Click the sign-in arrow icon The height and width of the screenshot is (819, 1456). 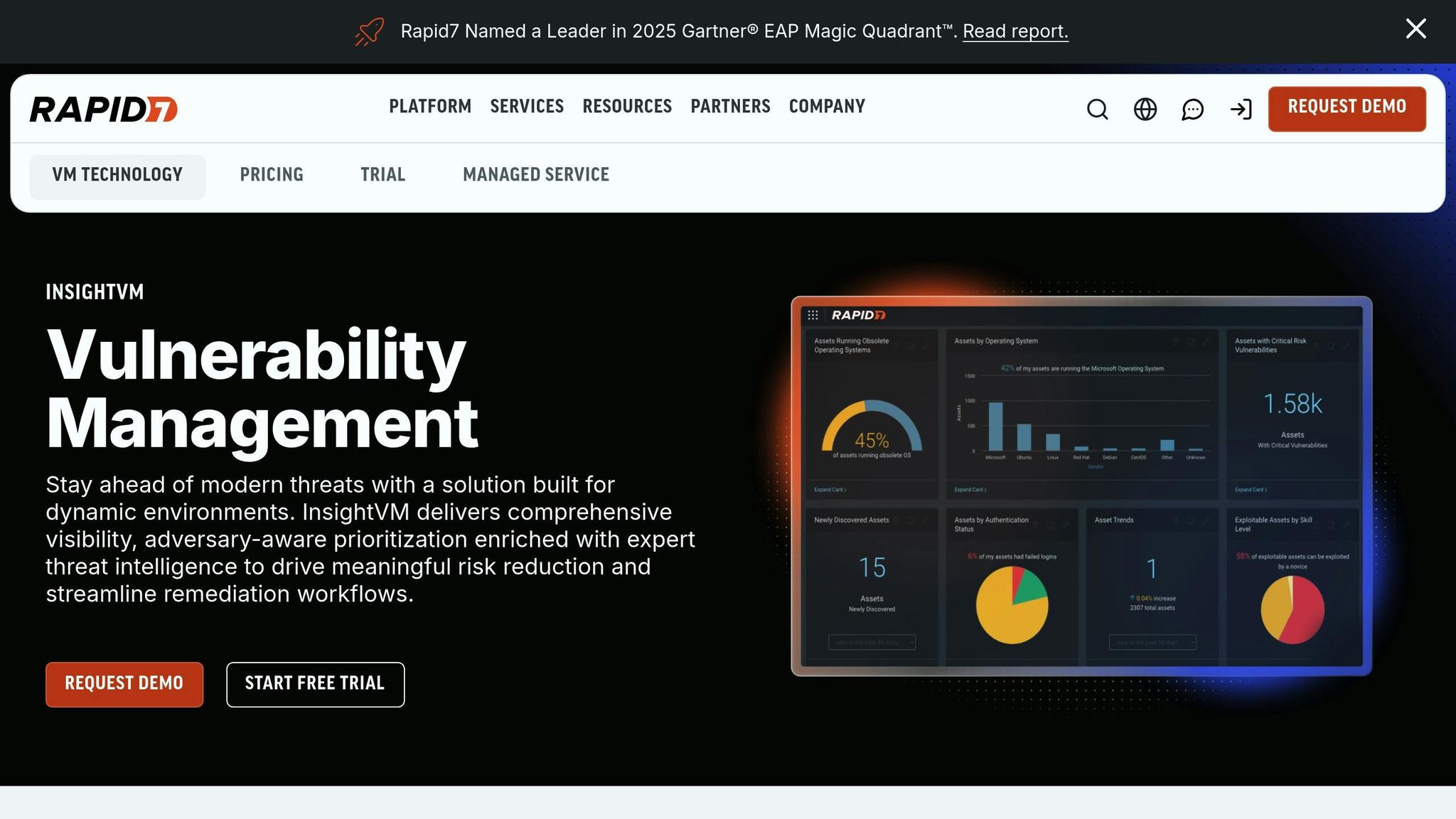[x=1241, y=109]
